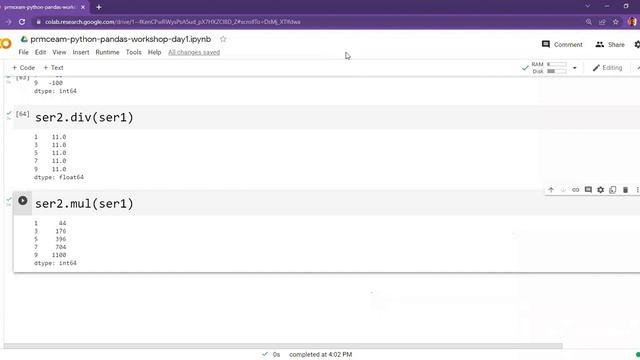640x360 pixels.
Task: Move the selected cell up
Action: [x=551, y=190]
